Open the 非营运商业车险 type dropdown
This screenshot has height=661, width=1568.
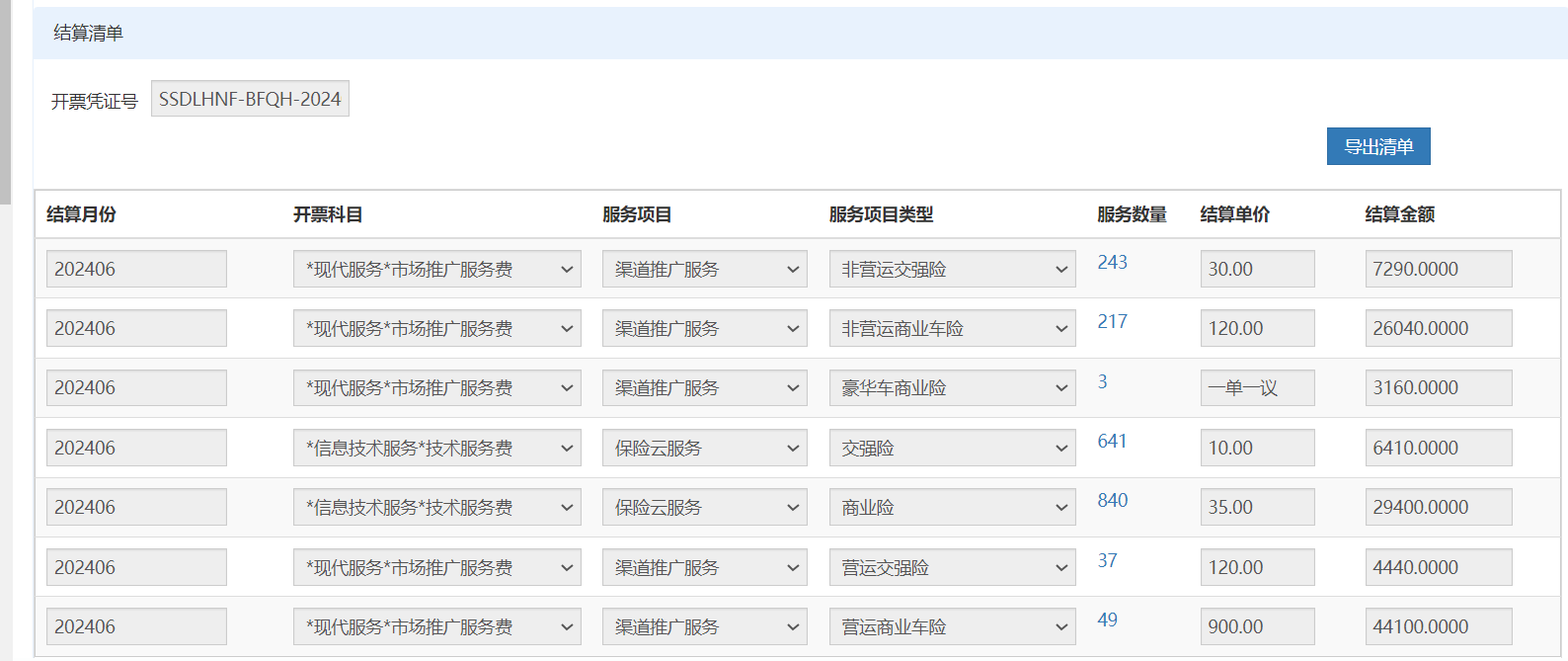[953, 328]
